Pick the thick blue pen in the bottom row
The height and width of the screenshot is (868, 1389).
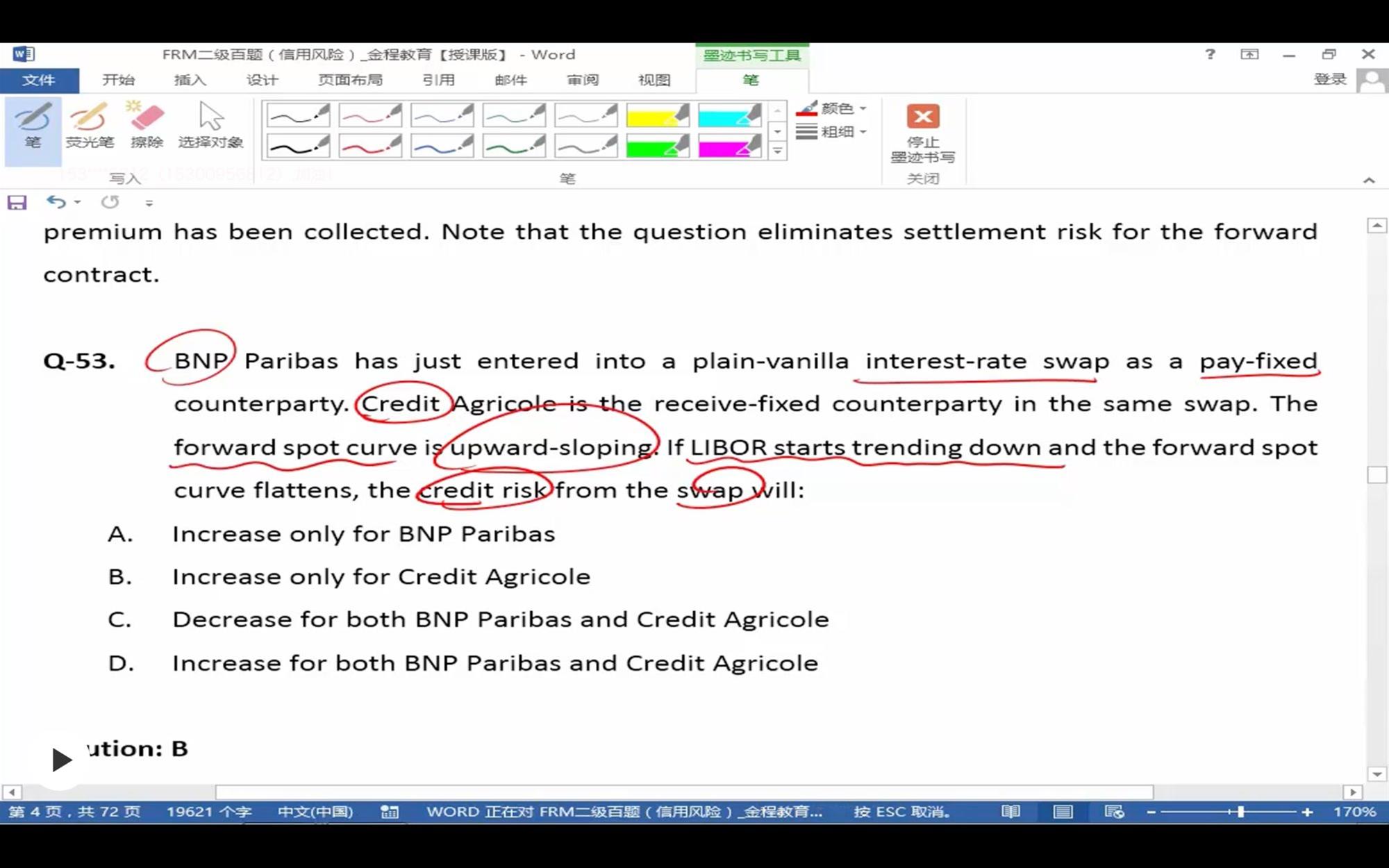point(442,146)
